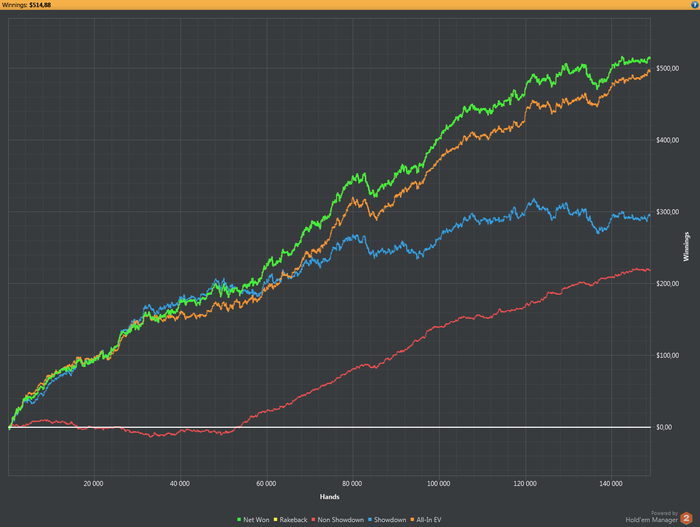The width and height of the screenshot is (700, 527).
Task: Click the 80 000 hands axis label
Action: (x=352, y=484)
